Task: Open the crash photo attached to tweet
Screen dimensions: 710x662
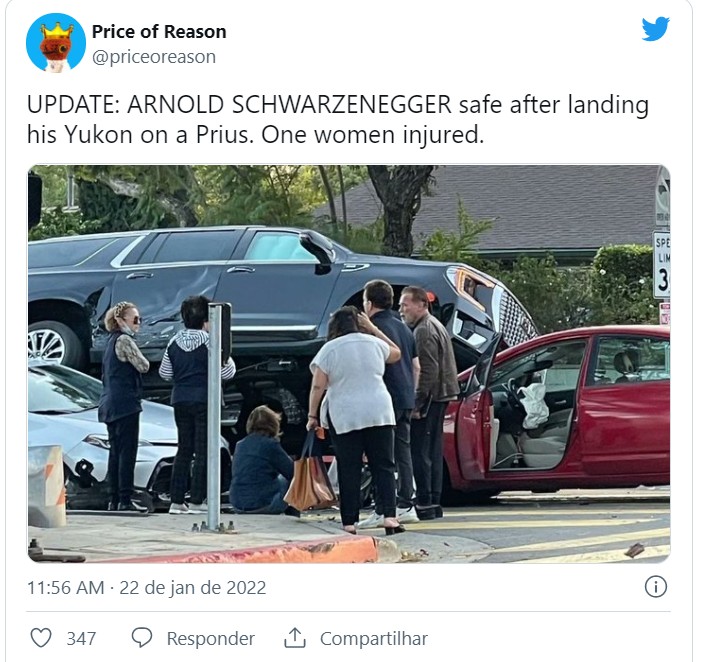Action: coord(349,364)
